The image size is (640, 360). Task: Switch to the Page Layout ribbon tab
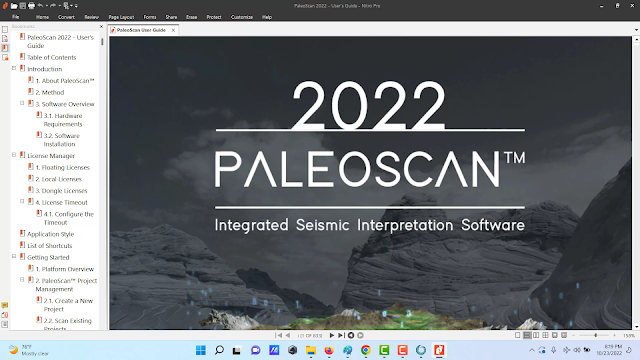coord(121,17)
